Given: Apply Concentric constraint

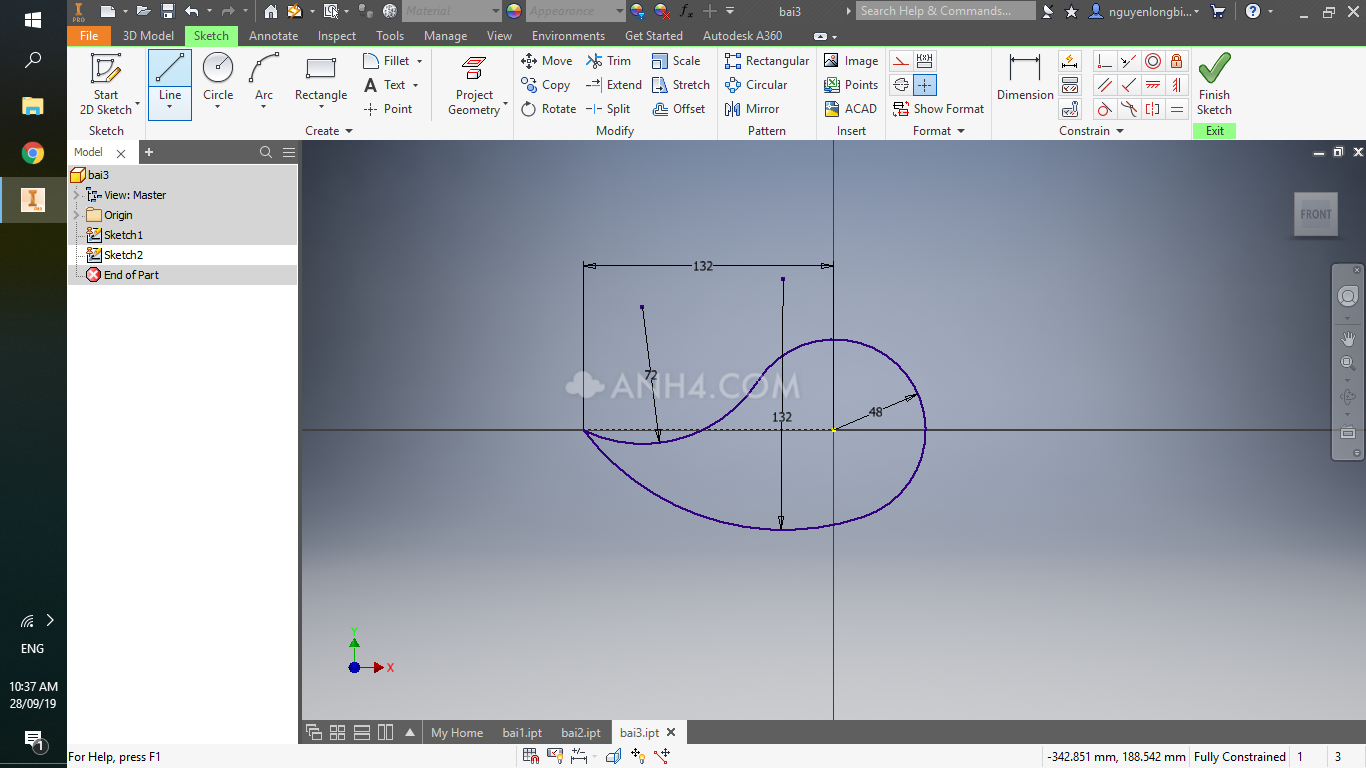Looking at the screenshot, I should 1153,61.
